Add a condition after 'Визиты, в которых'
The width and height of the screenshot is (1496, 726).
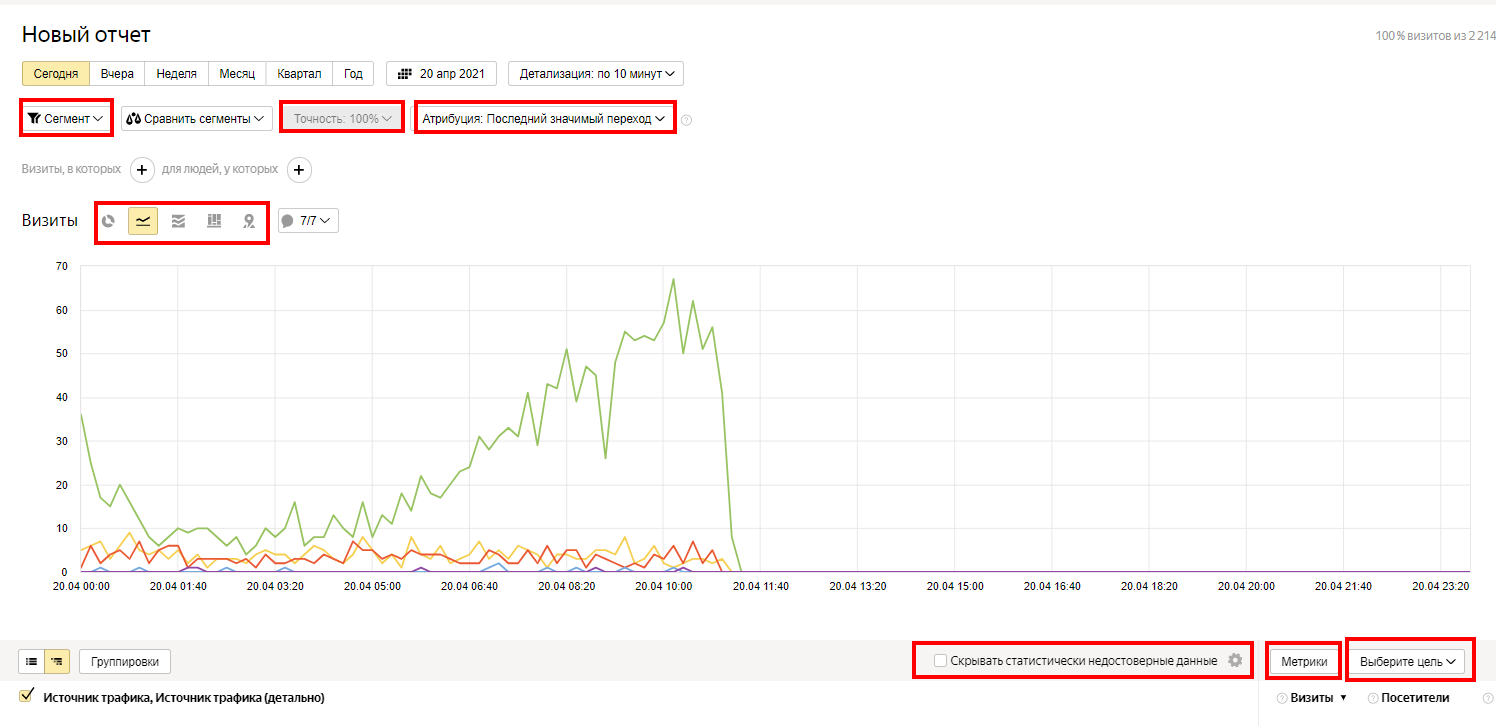142,170
